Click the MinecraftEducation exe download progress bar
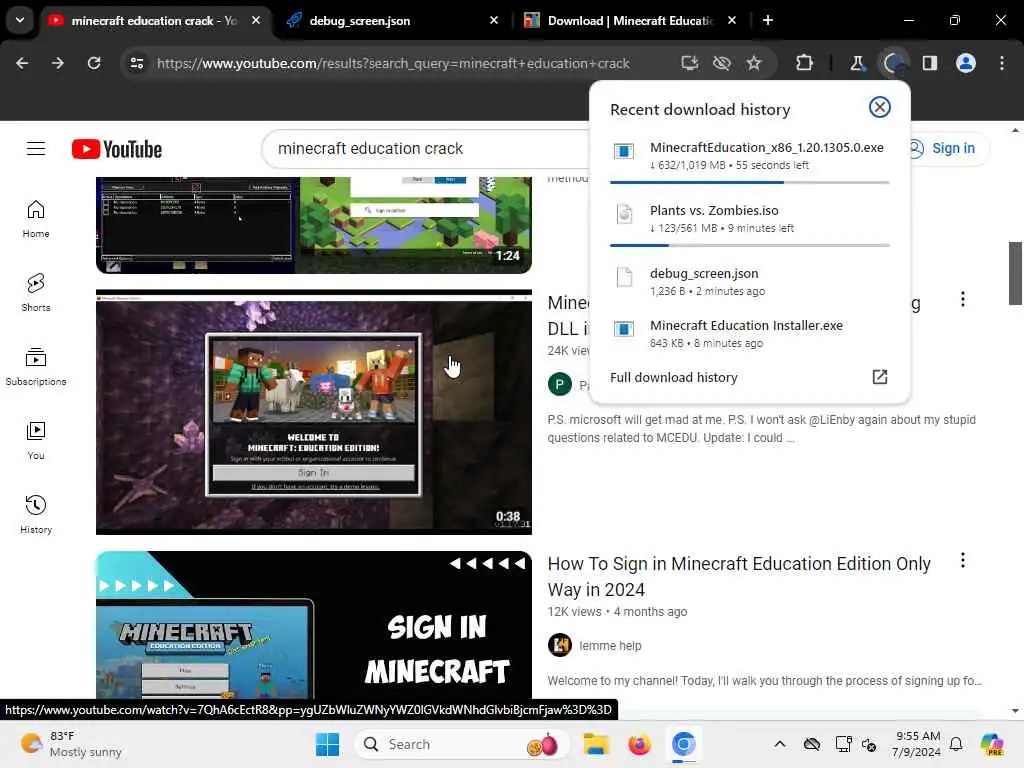The height and width of the screenshot is (768, 1024). coord(750,182)
